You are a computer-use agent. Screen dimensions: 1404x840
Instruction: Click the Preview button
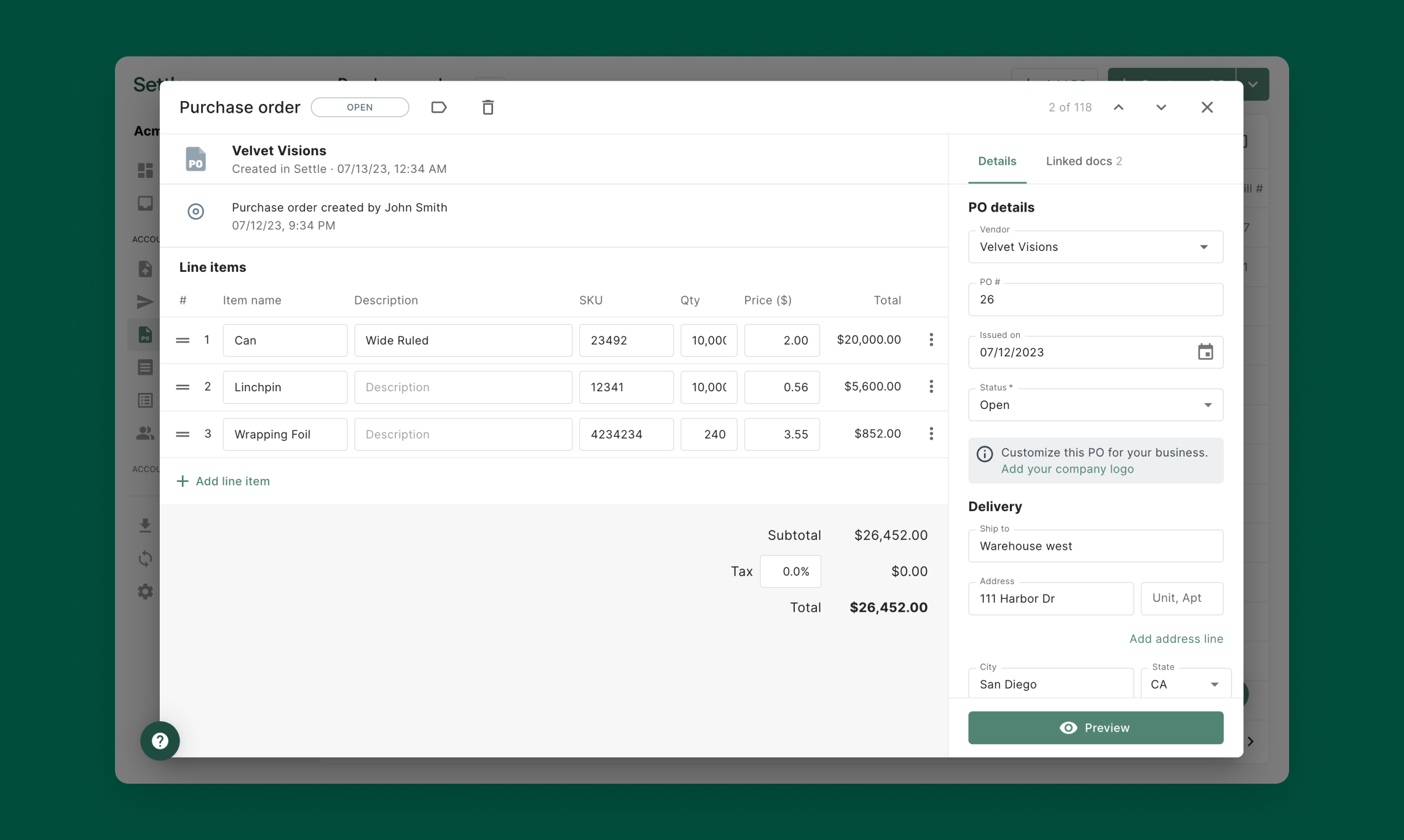[1096, 727]
